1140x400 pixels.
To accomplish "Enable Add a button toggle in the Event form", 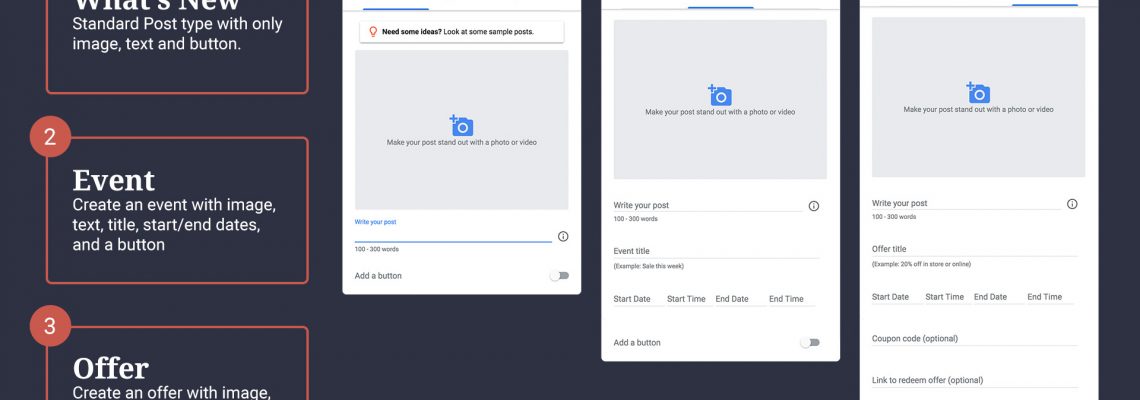I will 809,343.
